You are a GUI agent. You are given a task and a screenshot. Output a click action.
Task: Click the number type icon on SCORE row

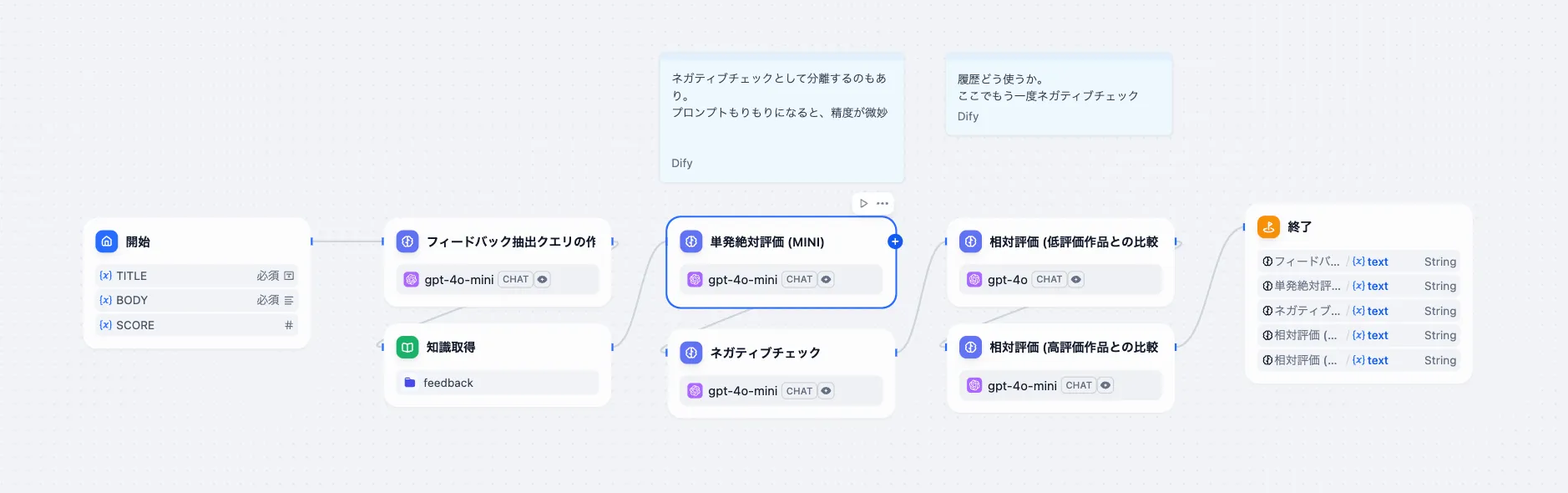point(289,325)
